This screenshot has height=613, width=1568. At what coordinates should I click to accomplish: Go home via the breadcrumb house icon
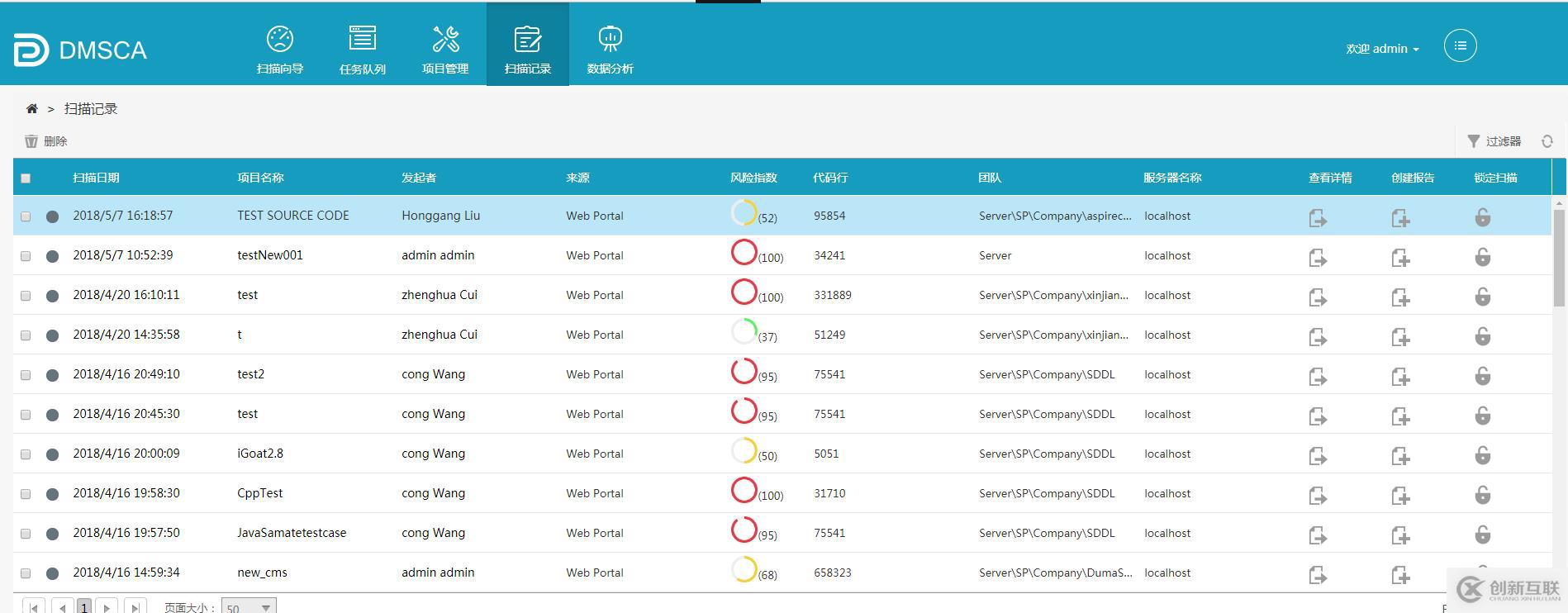coord(32,108)
